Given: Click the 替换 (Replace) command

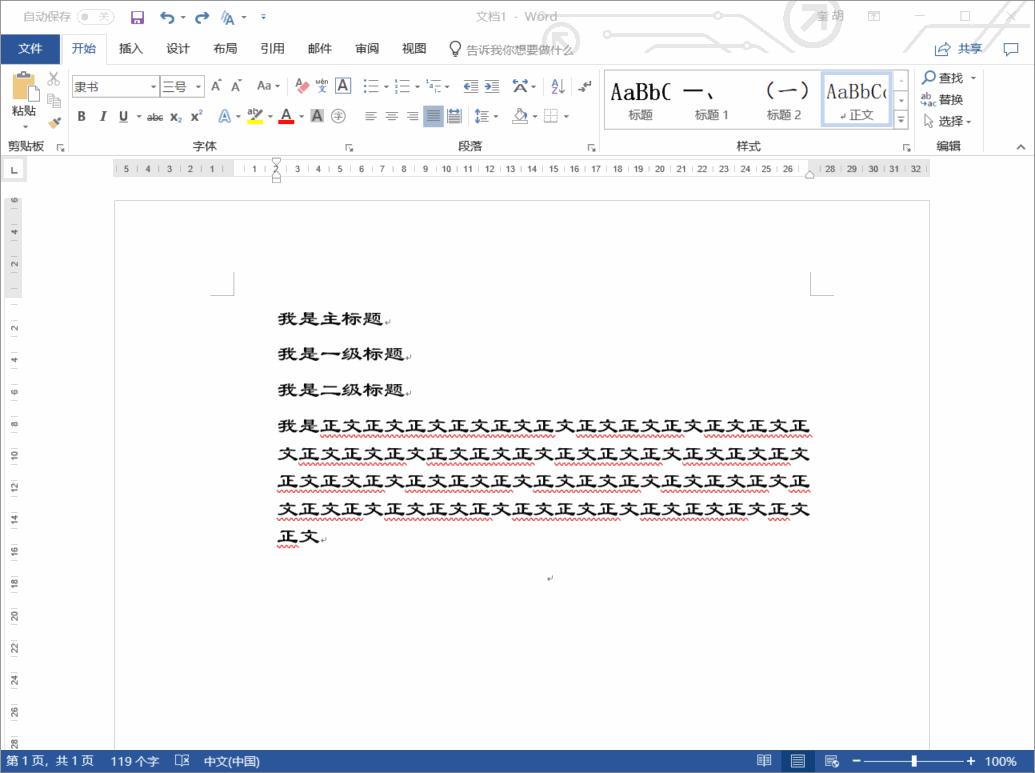Looking at the screenshot, I should 949,99.
